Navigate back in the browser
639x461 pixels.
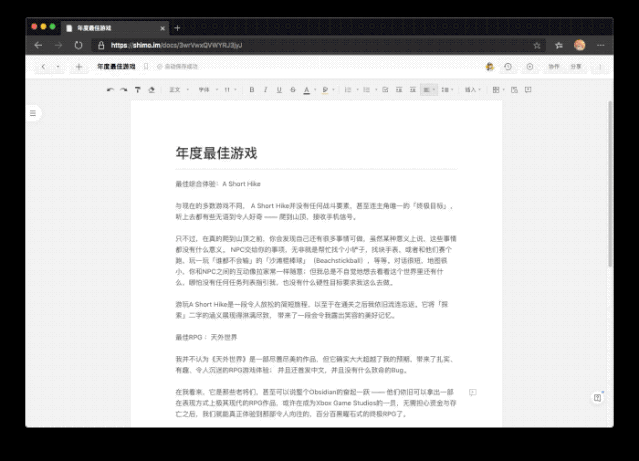(38, 45)
